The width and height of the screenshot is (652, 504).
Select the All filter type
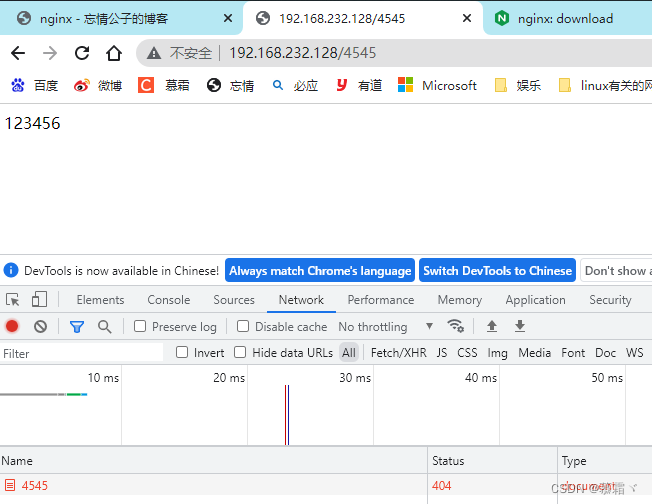point(349,353)
